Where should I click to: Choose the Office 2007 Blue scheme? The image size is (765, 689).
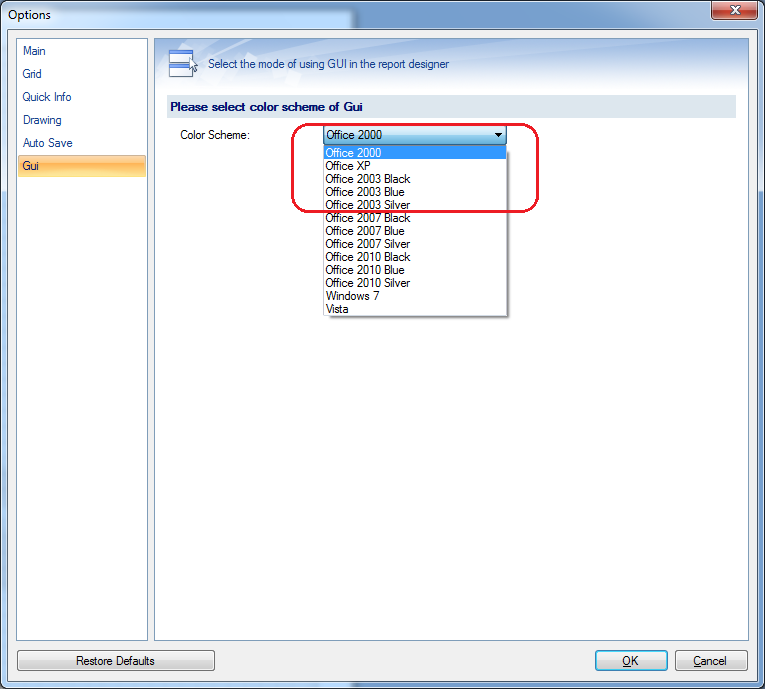point(415,231)
